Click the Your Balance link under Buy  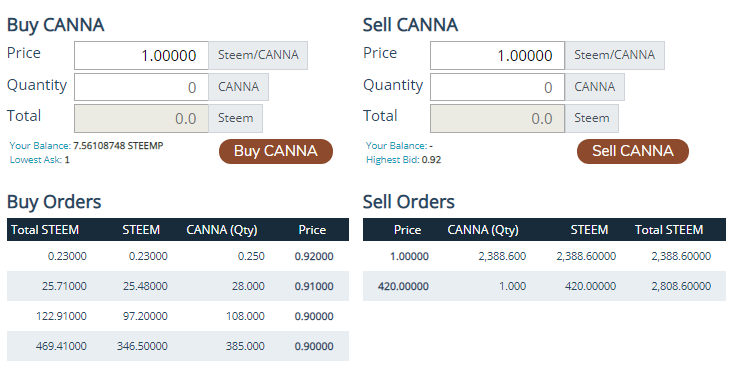click(x=40, y=146)
